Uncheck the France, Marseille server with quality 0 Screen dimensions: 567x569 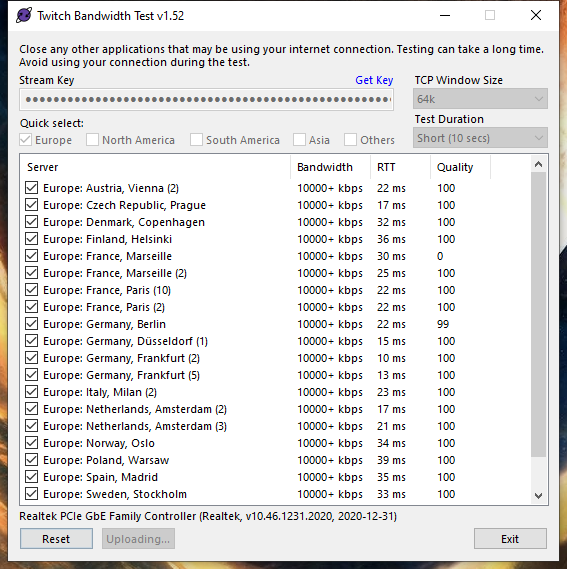32,256
